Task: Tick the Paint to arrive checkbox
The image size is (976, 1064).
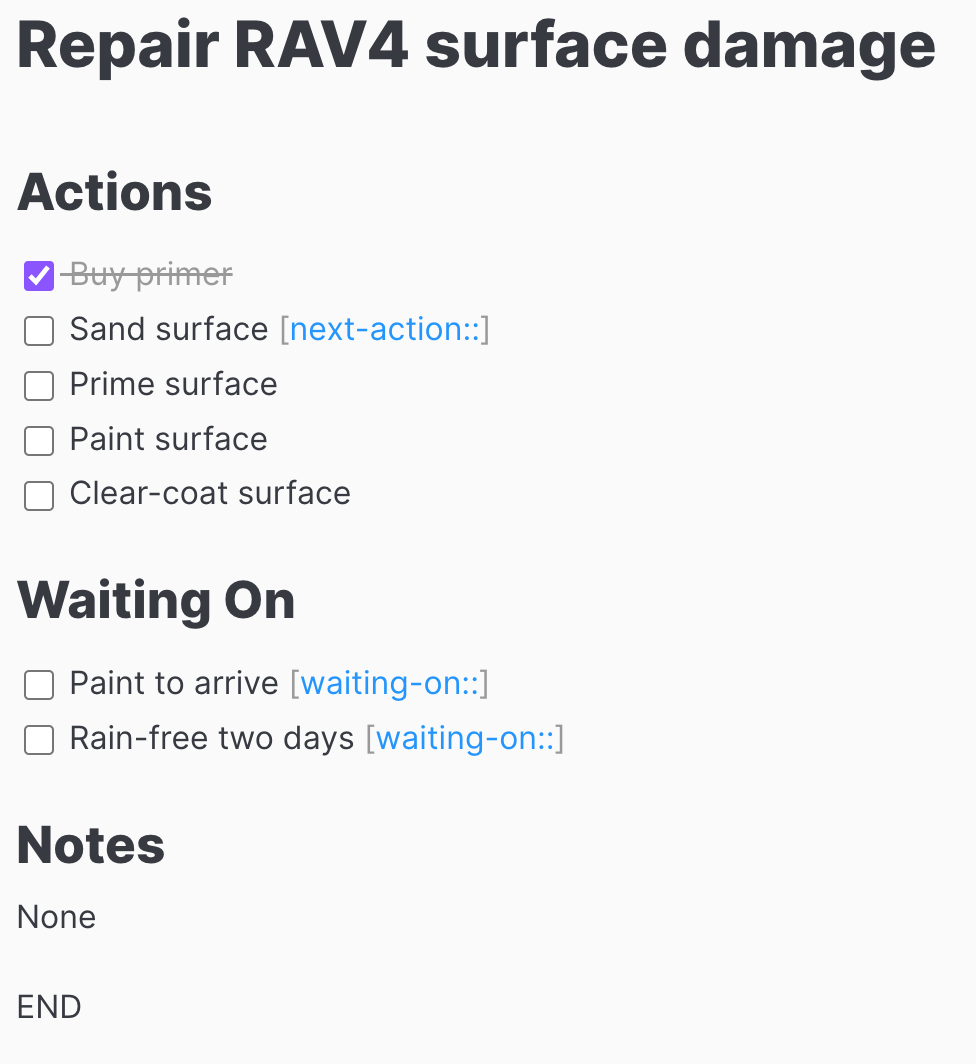Action: pos(39,685)
